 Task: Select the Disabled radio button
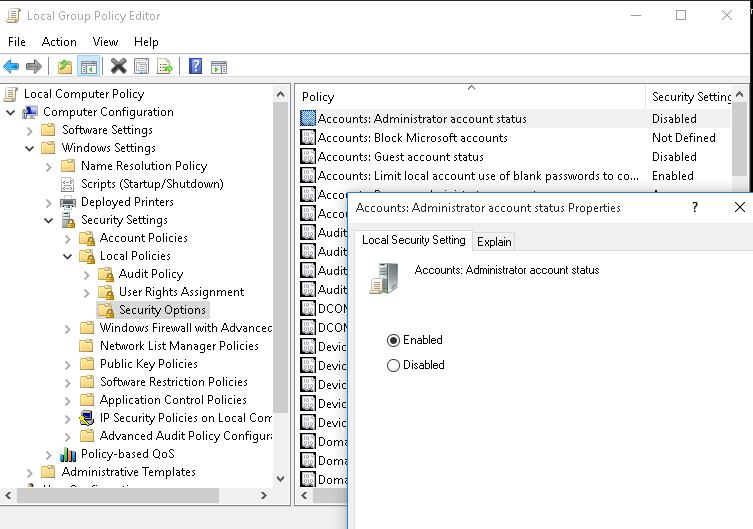(393, 365)
